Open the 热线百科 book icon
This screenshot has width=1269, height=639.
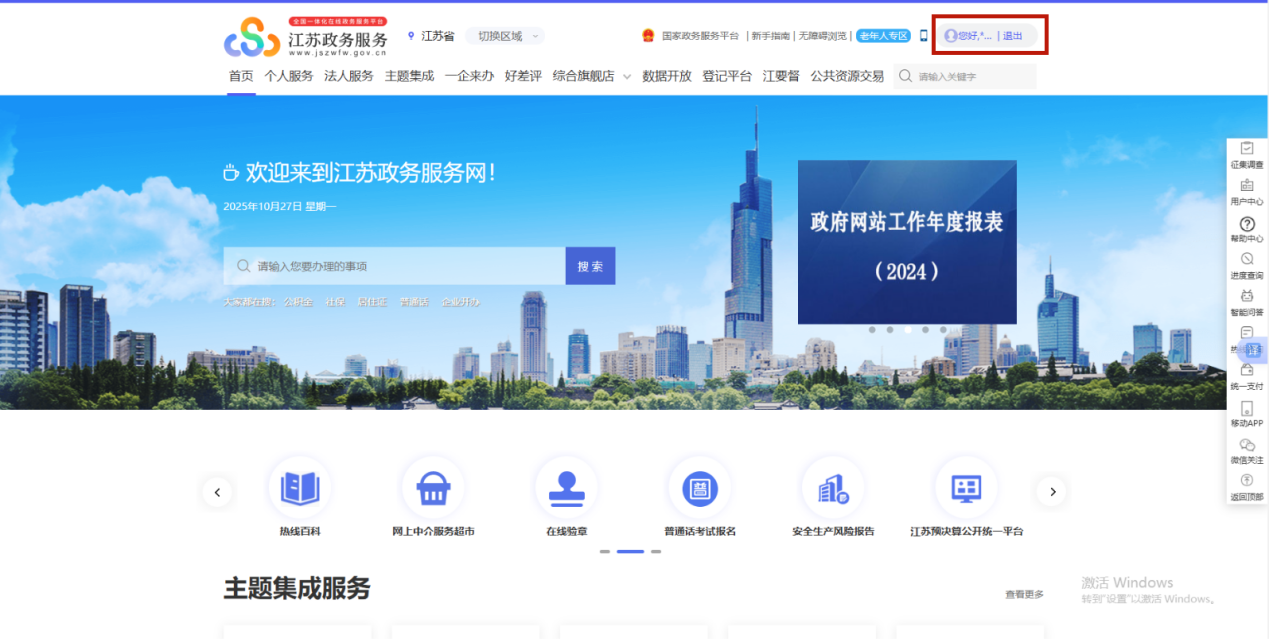point(300,489)
